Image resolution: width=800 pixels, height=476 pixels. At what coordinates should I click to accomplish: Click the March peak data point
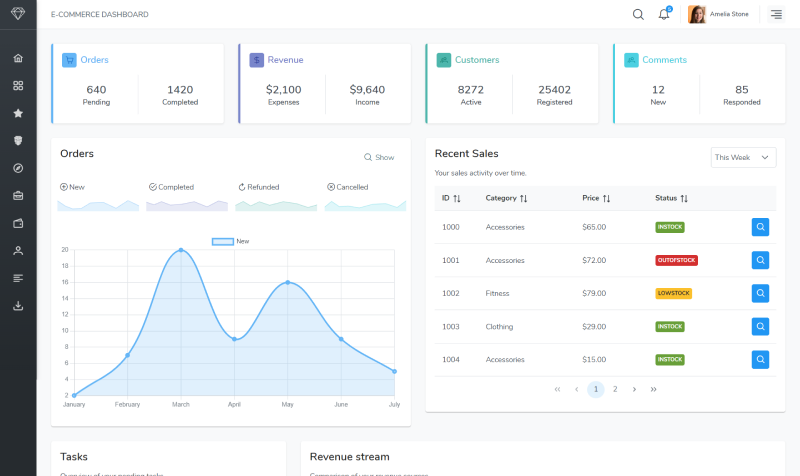[181, 250]
